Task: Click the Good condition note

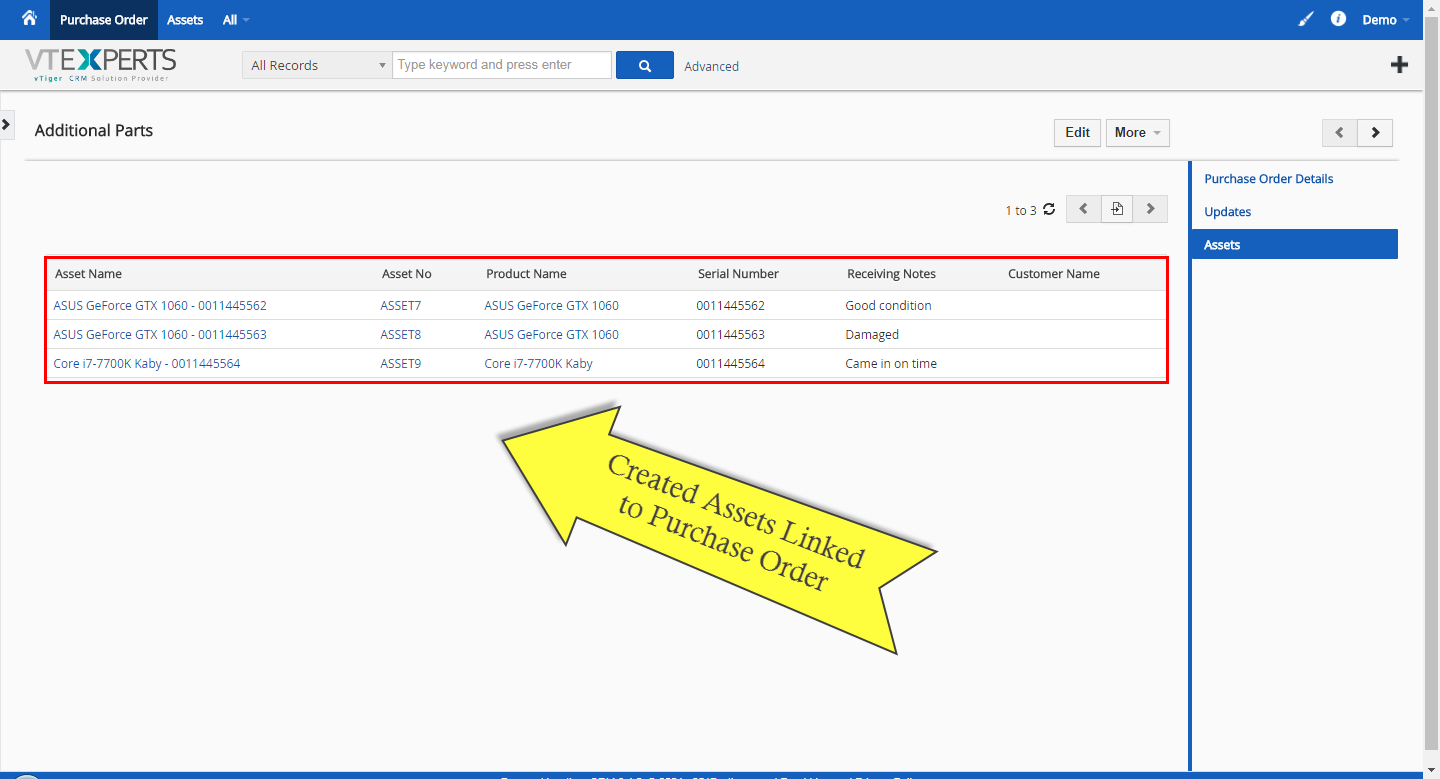Action: tap(889, 306)
